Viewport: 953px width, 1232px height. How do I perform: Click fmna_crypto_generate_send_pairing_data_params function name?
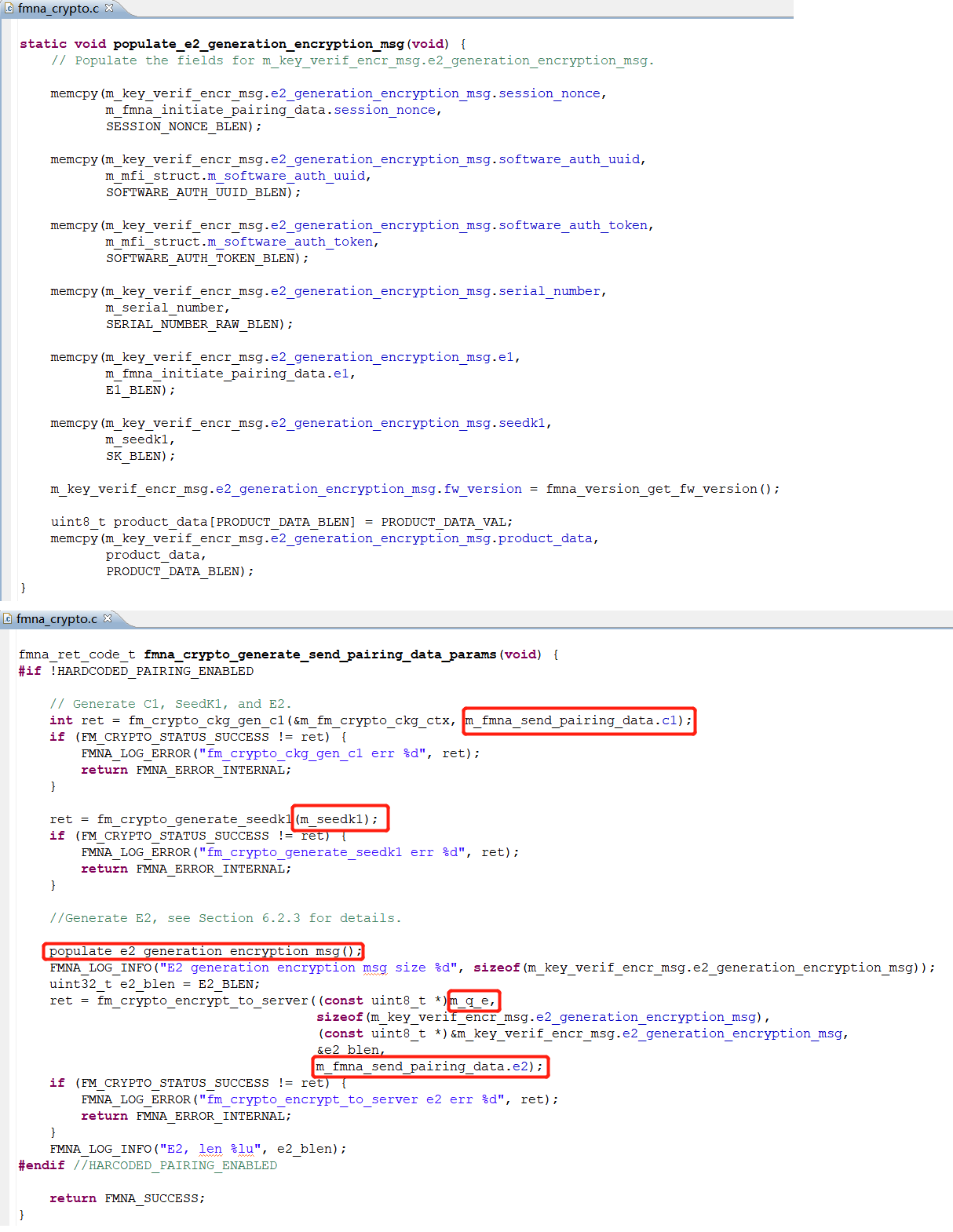[x=320, y=654]
